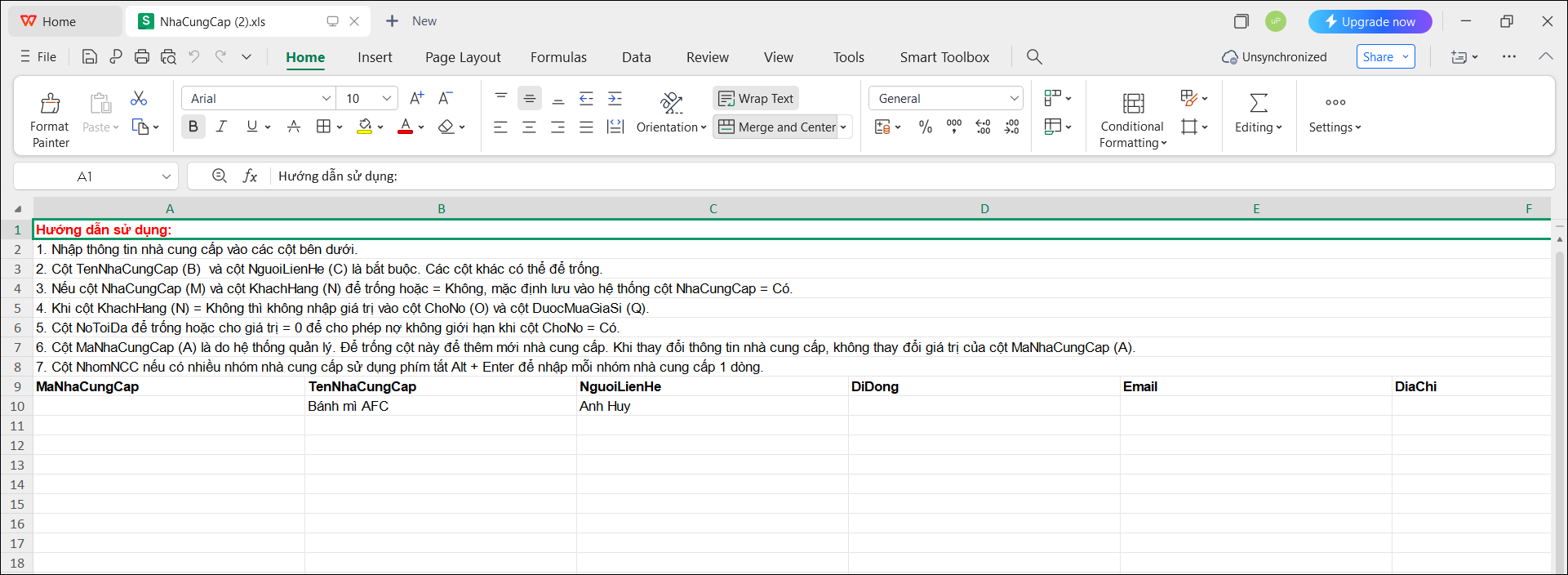Open Settings dropdown in ribbon

click(1335, 127)
